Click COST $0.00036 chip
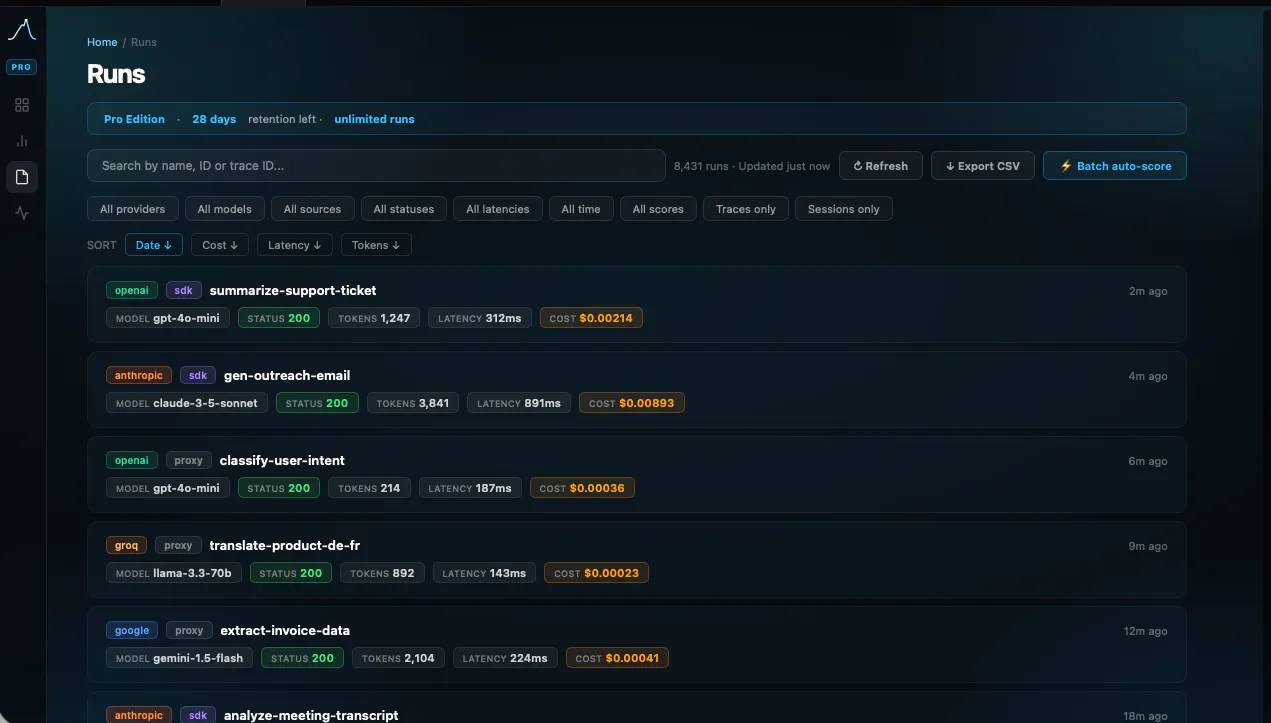This screenshot has width=1271, height=723. [582, 488]
